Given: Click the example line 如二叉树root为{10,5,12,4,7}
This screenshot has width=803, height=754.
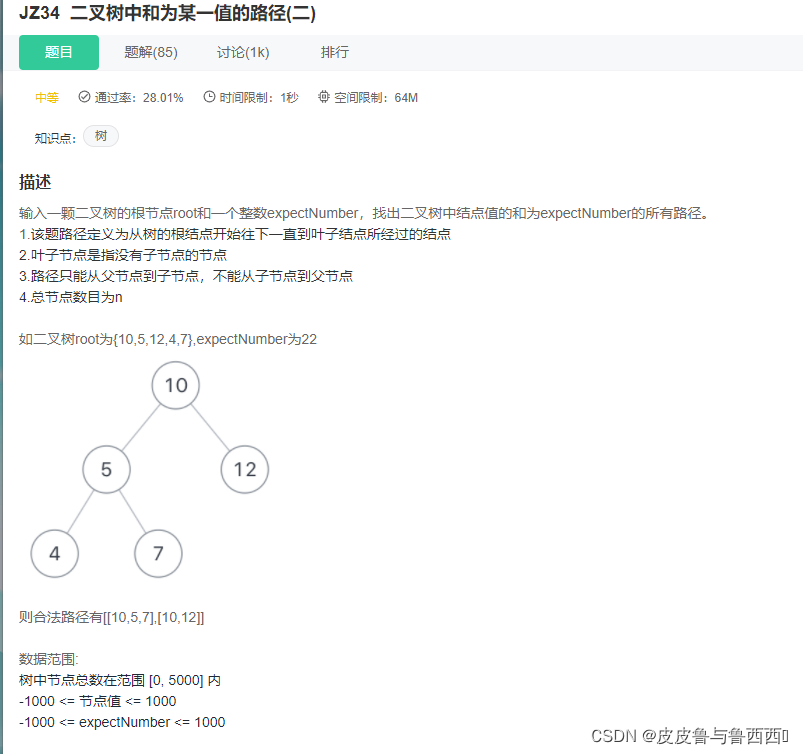Looking at the screenshot, I should point(168,339).
